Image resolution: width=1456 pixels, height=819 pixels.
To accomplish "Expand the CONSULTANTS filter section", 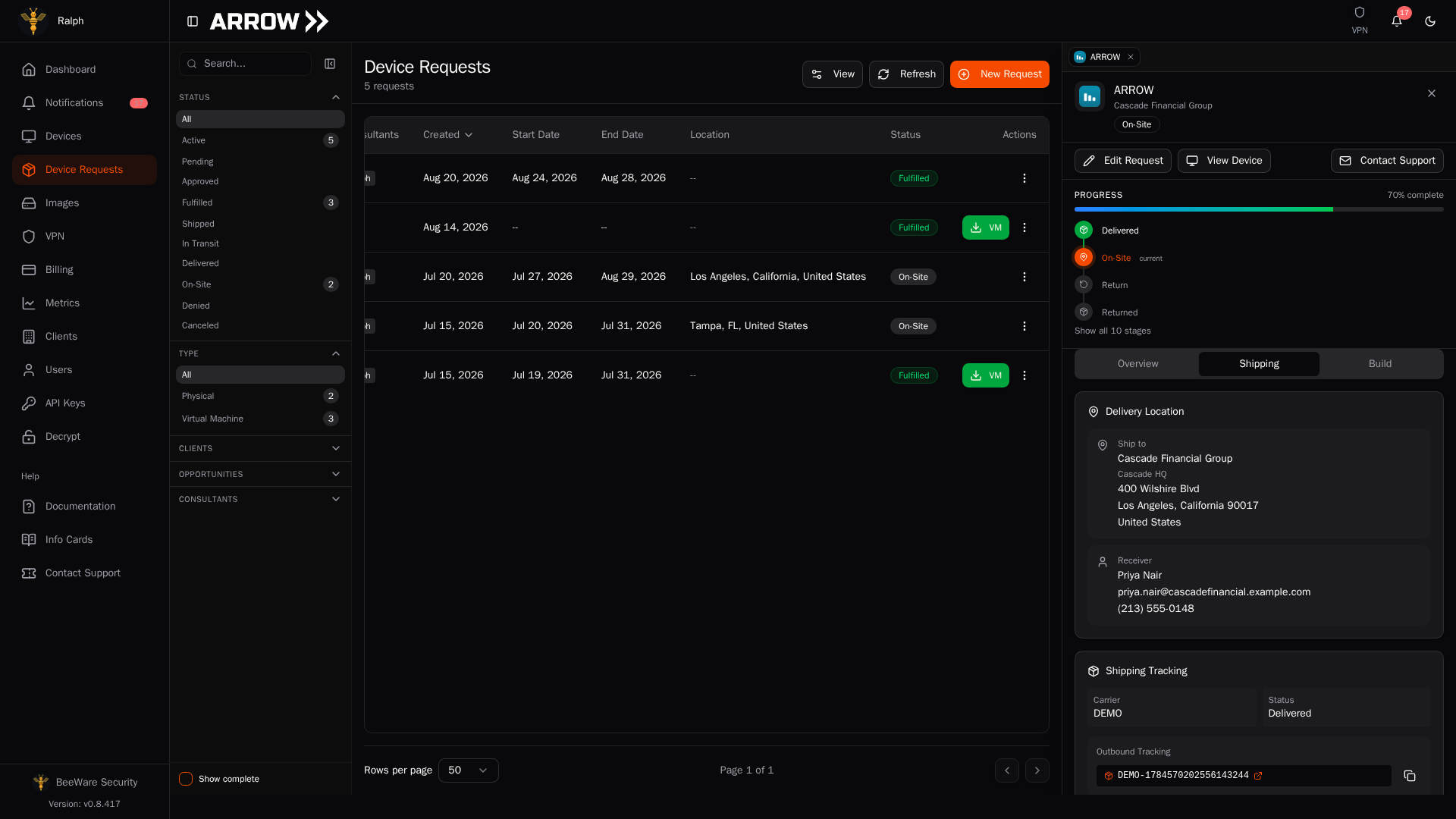I will click(x=260, y=499).
